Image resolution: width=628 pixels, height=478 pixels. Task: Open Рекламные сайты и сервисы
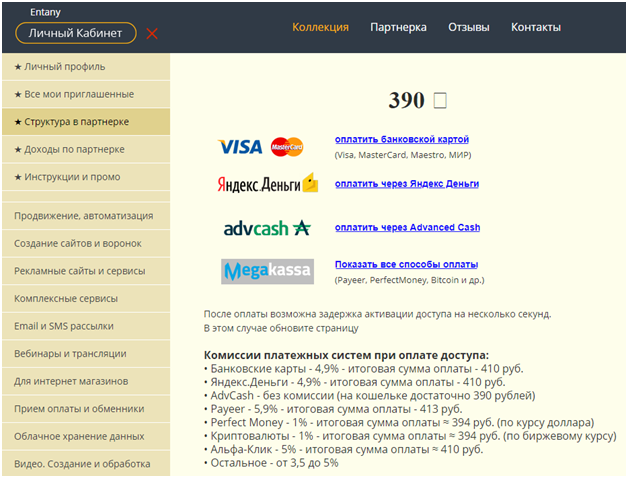[86, 271]
